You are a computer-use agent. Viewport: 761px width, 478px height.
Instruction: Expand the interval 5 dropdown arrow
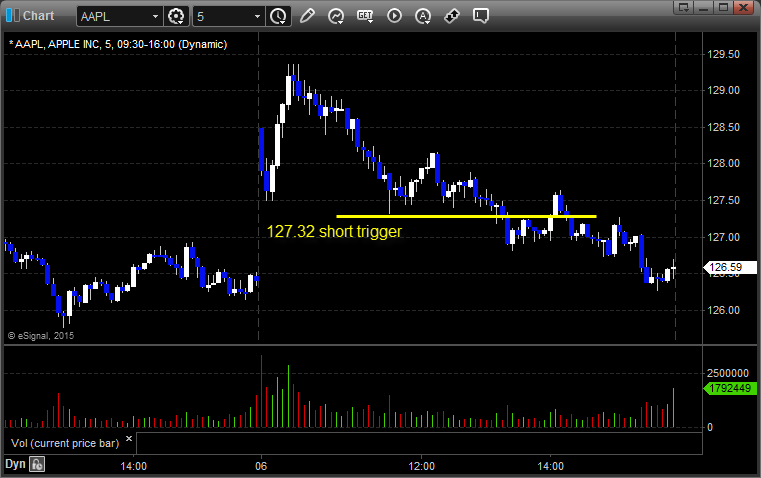258,16
